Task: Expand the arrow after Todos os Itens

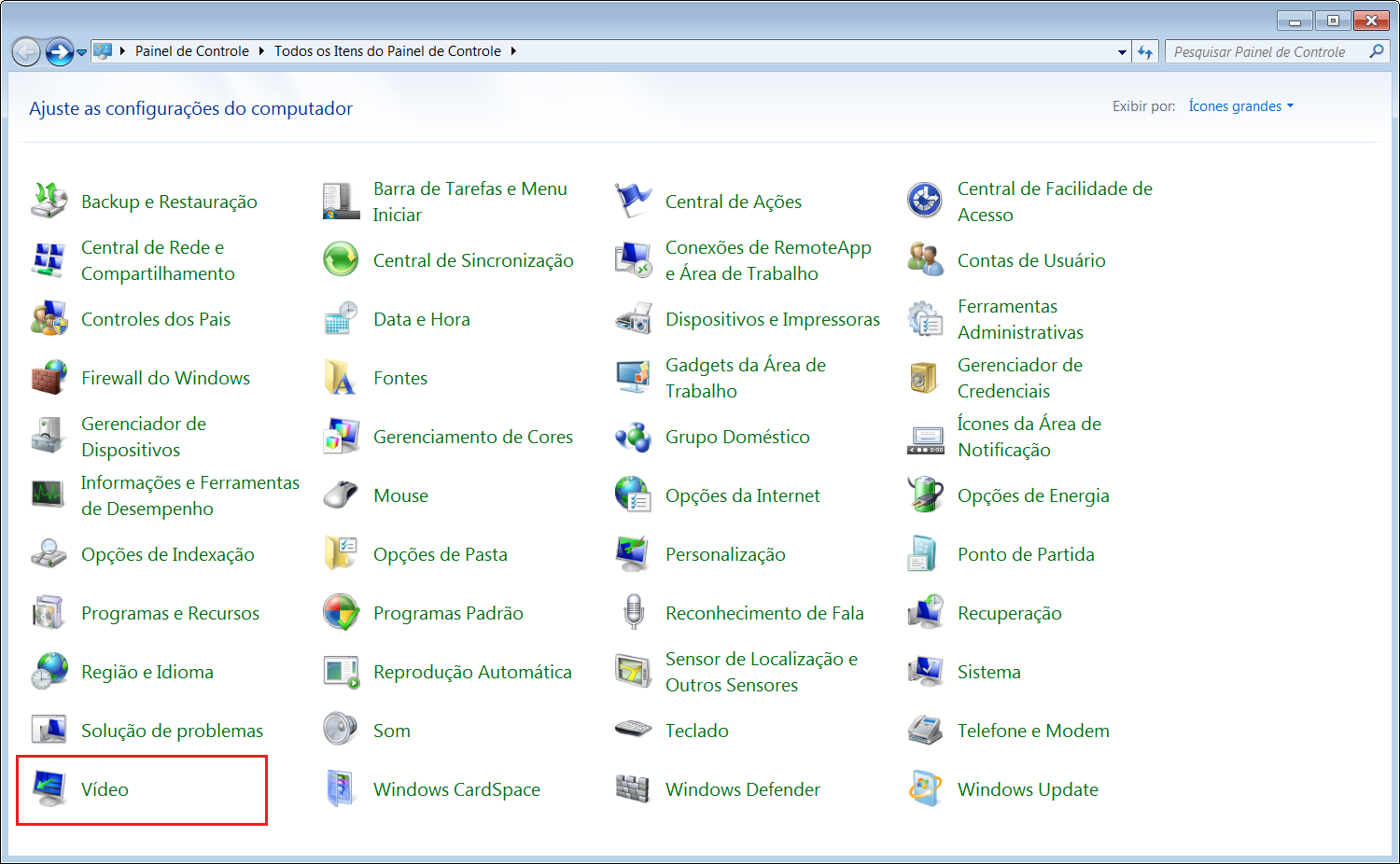Action: (x=513, y=51)
